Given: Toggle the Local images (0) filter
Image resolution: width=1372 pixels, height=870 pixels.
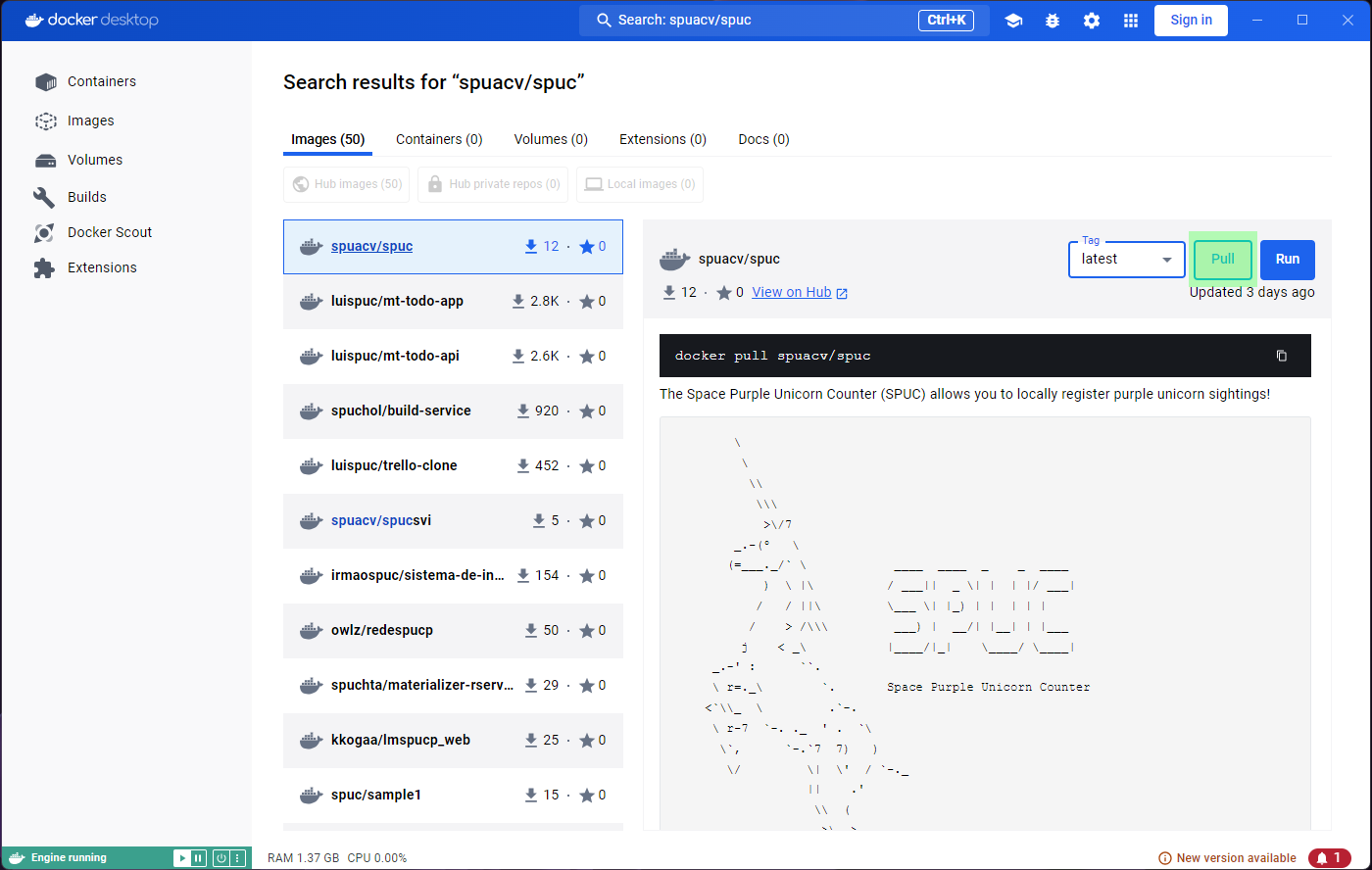Looking at the screenshot, I should point(640,184).
